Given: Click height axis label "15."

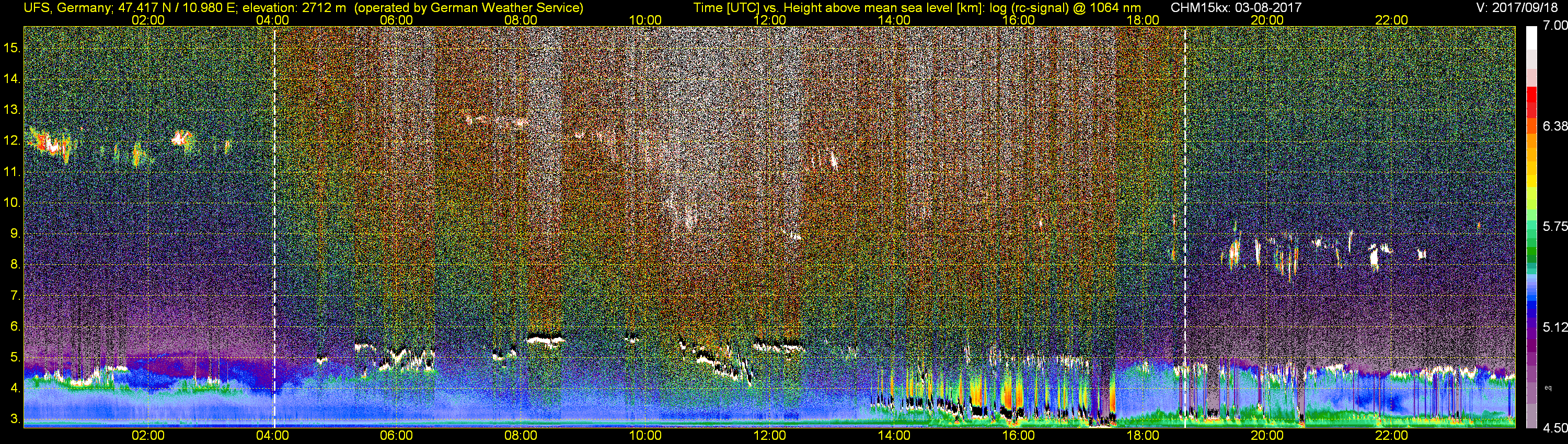Looking at the screenshot, I should pos(12,48).
